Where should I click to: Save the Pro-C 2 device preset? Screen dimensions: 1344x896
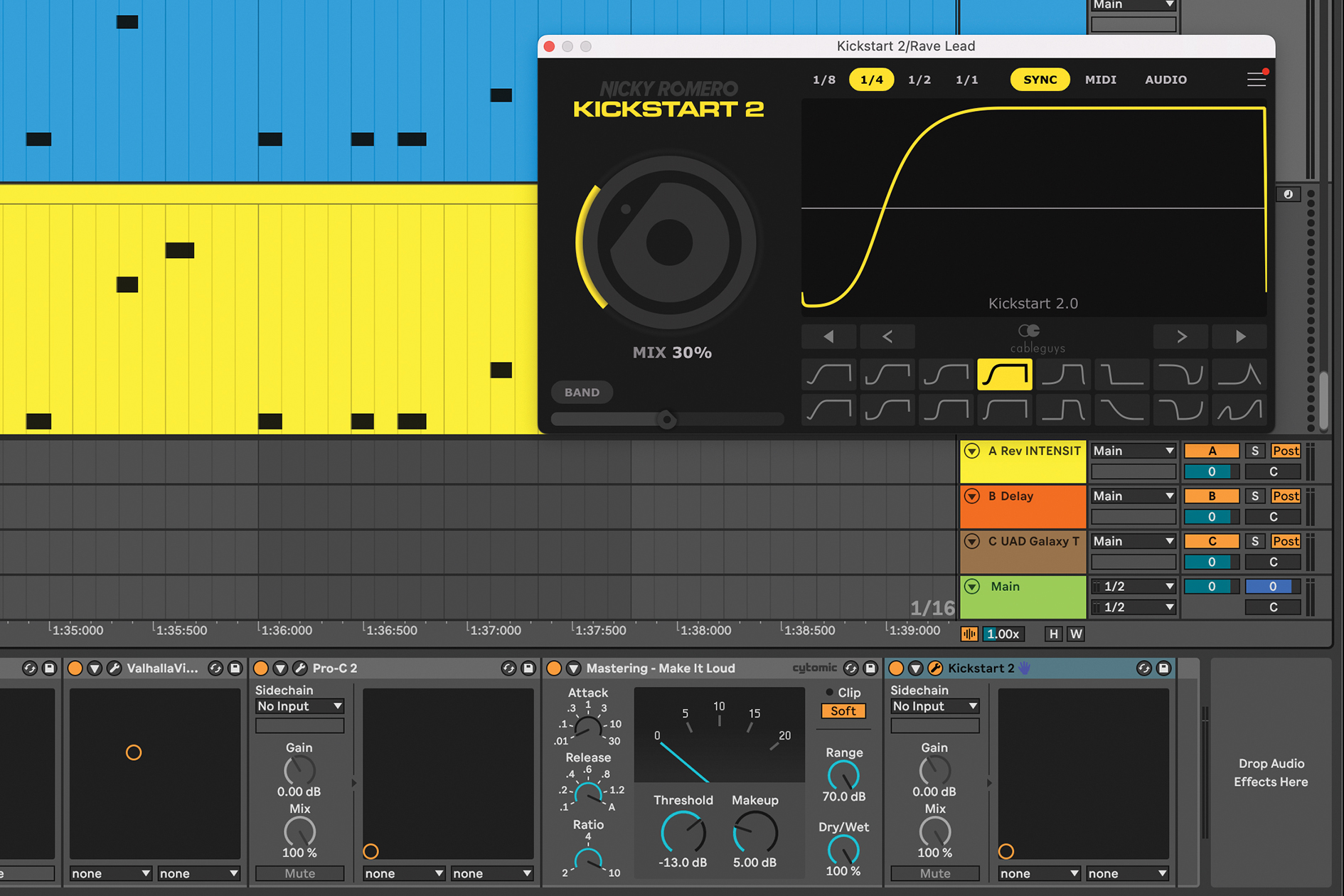(528, 668)
